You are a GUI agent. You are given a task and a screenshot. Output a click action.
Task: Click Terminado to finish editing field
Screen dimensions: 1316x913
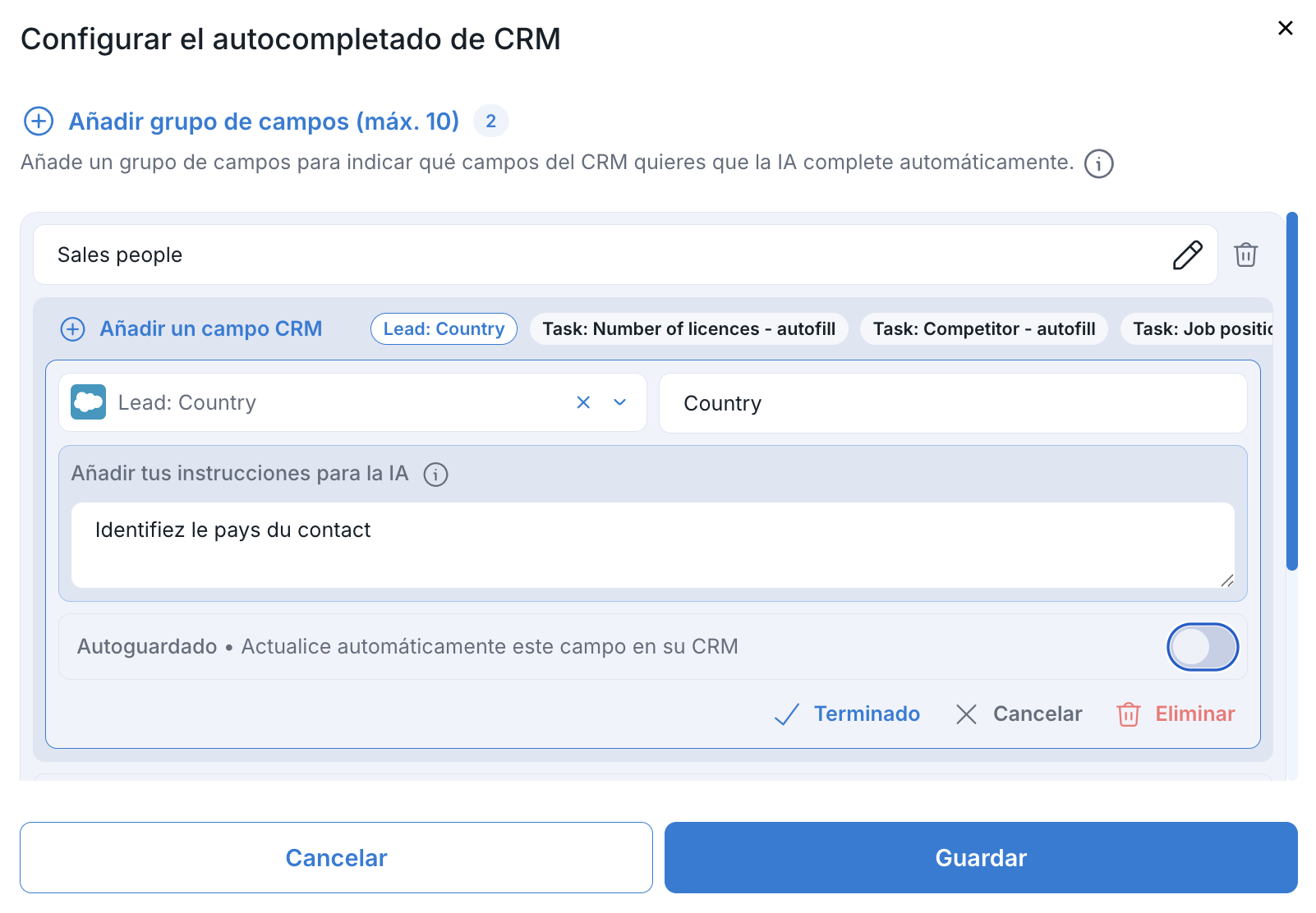[848, 714]
